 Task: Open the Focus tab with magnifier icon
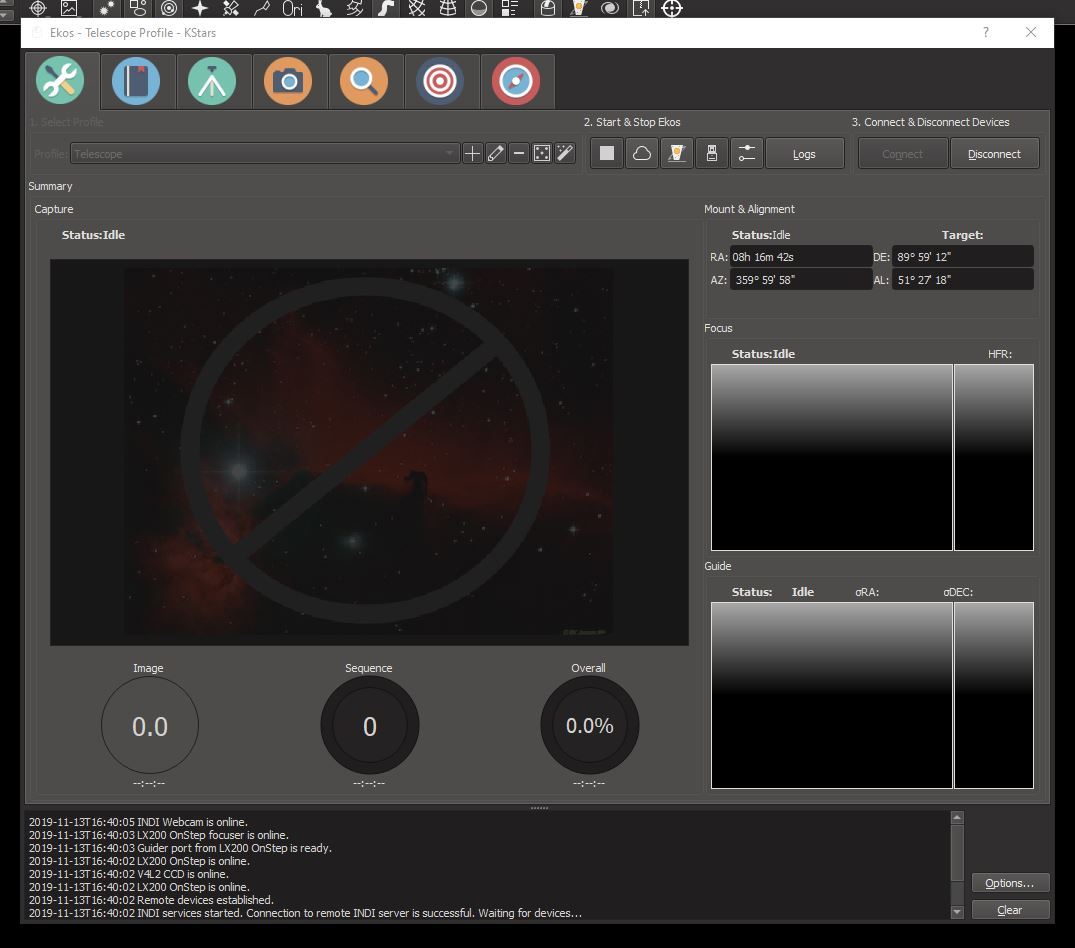364,81
